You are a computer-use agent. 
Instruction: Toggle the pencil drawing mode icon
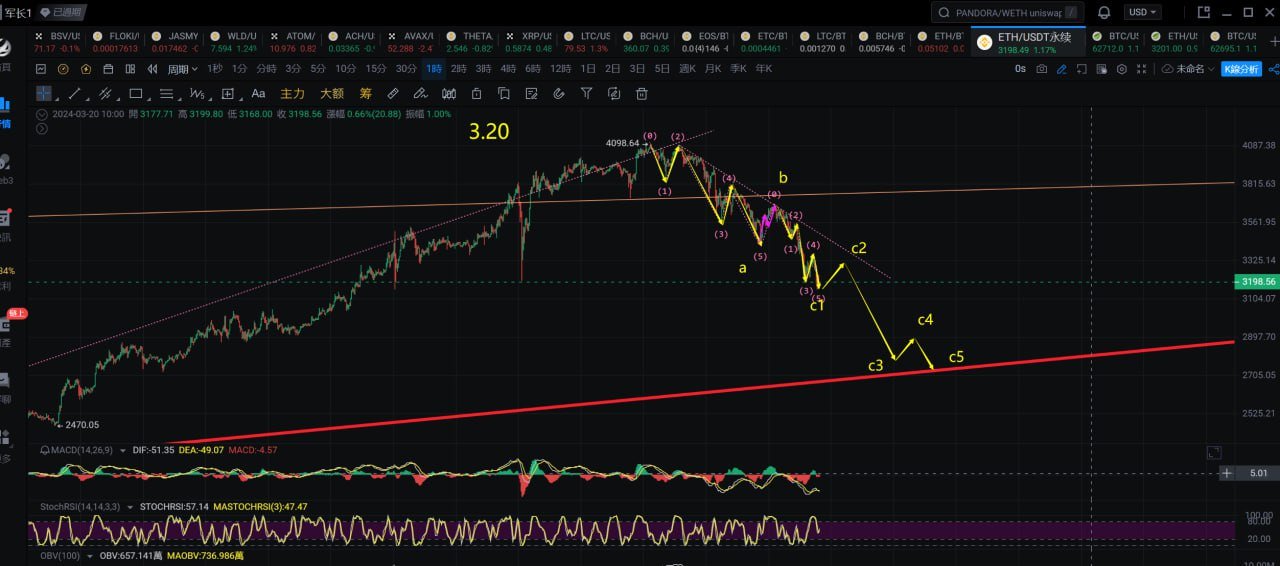[1062, 69]
